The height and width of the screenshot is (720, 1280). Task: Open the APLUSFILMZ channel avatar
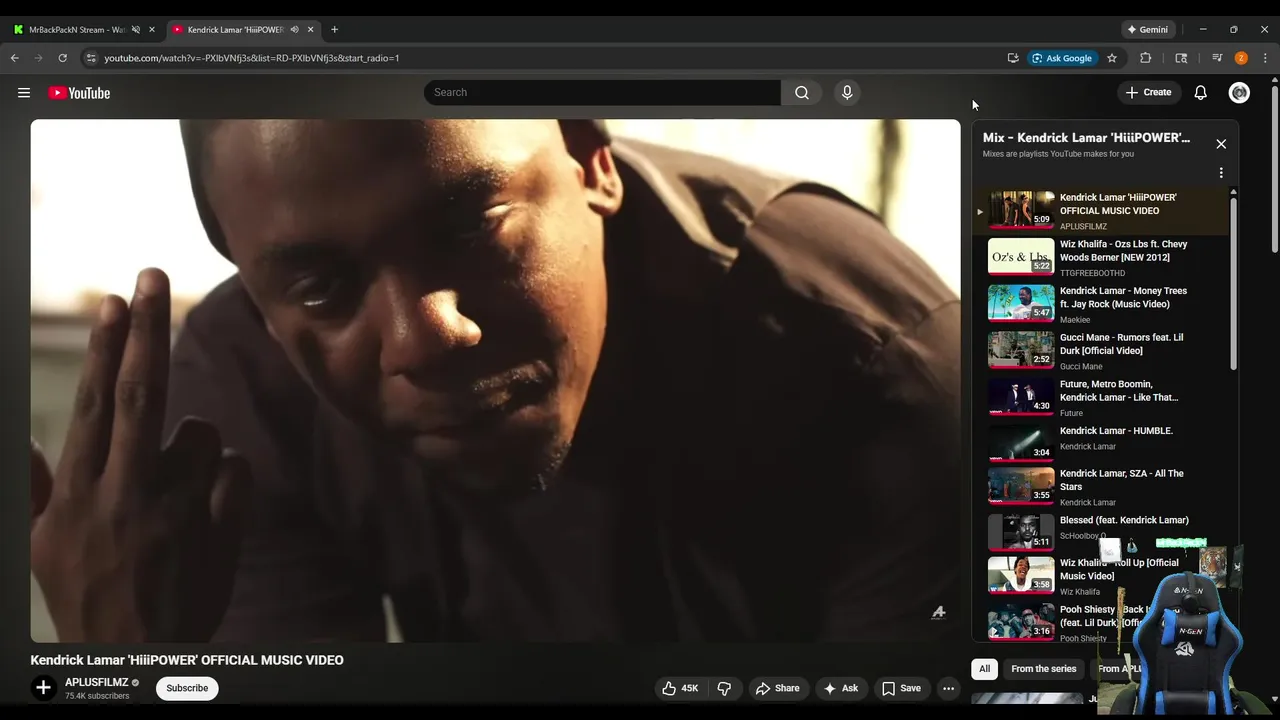point(43,688)
